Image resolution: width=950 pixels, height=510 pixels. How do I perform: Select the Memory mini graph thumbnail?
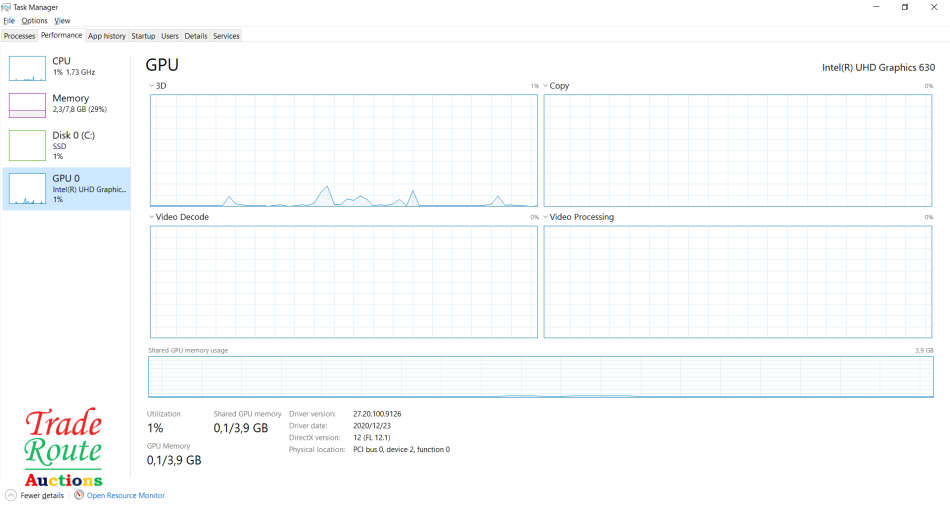[x=27, y=105]
